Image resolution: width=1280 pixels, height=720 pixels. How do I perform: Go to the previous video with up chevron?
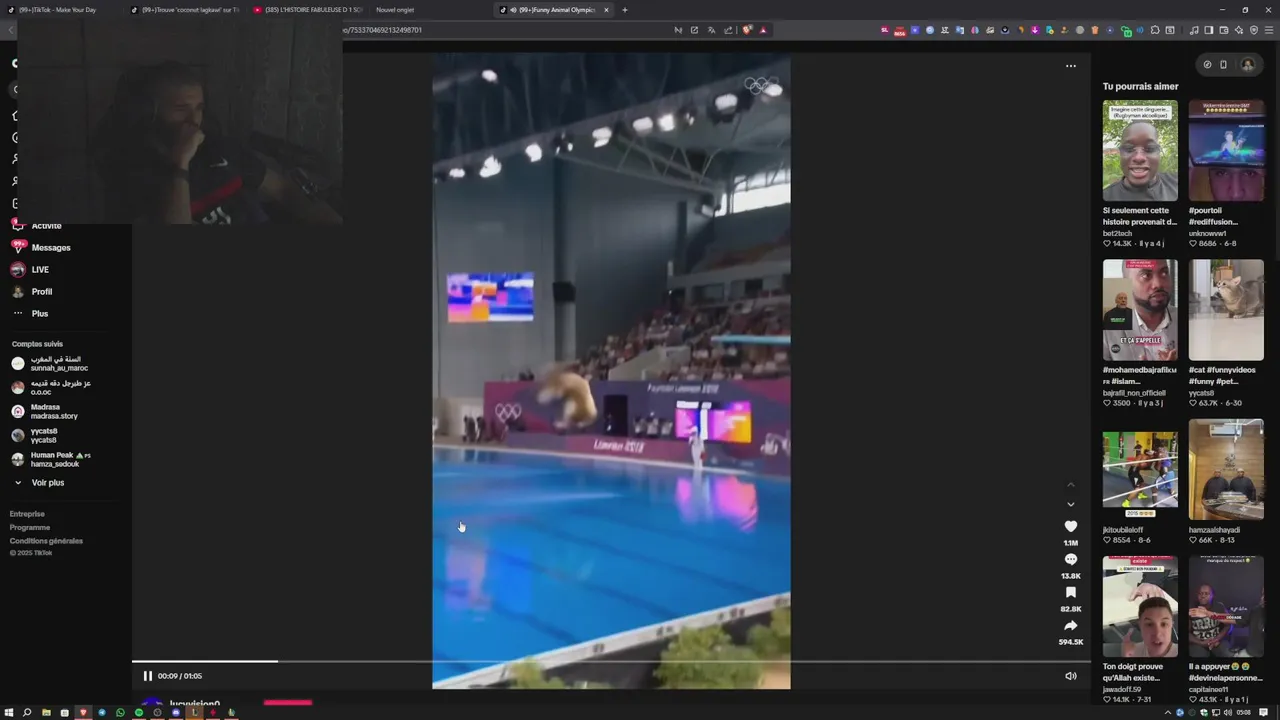(x=1070, y=485)
